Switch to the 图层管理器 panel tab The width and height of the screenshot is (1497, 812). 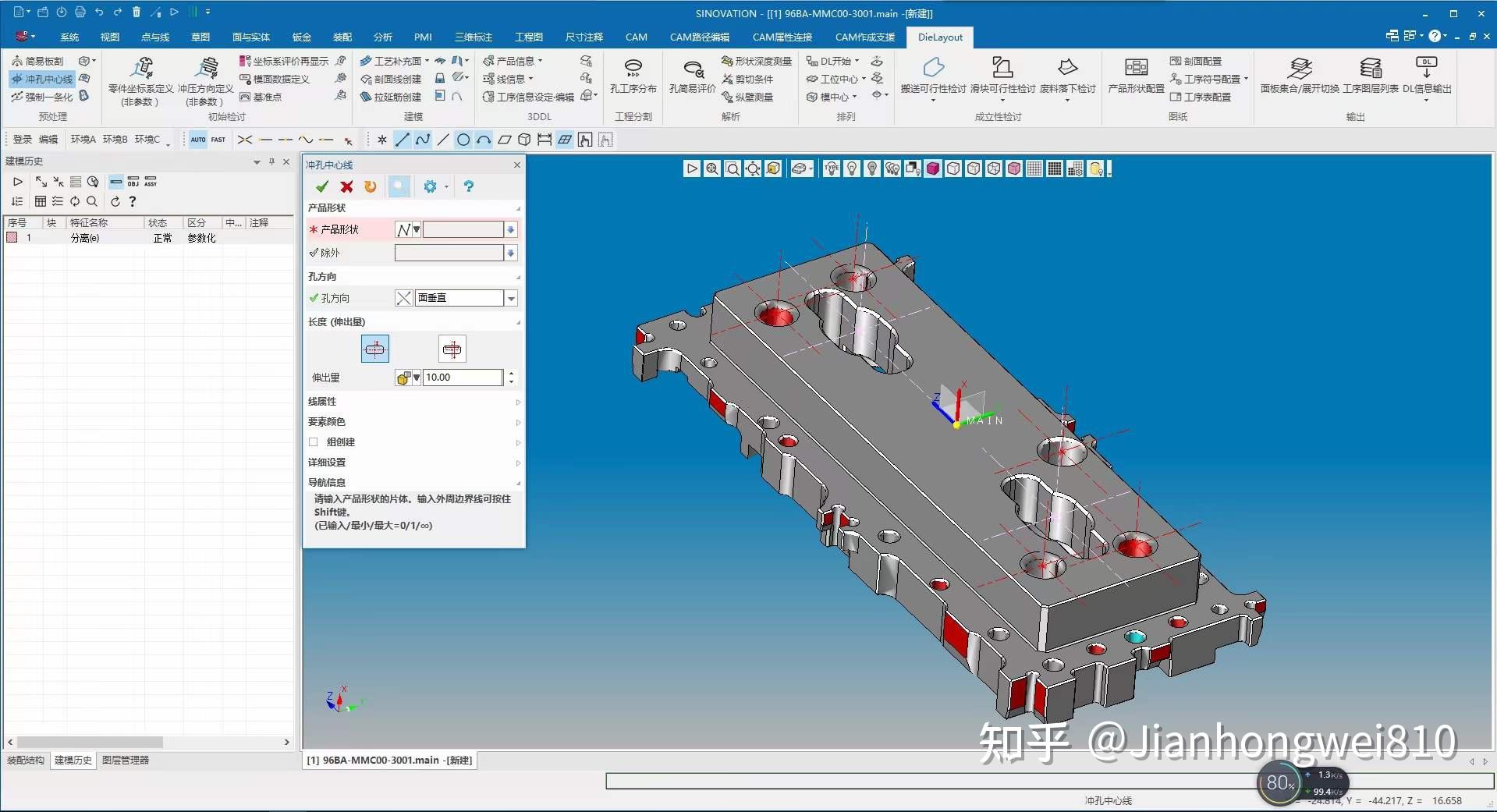(125, 760)
